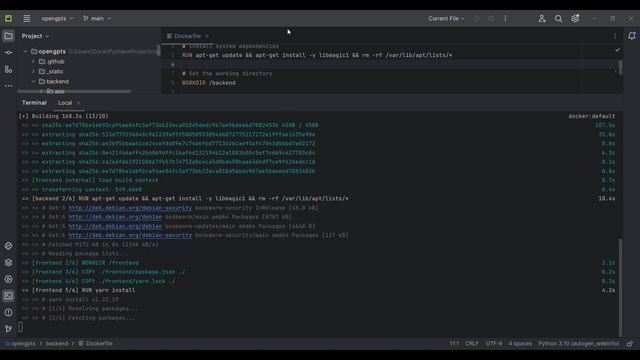Click the Search Everywhere magnifier
This screenshot has height=360, width=640.
(x=558, y=18)
